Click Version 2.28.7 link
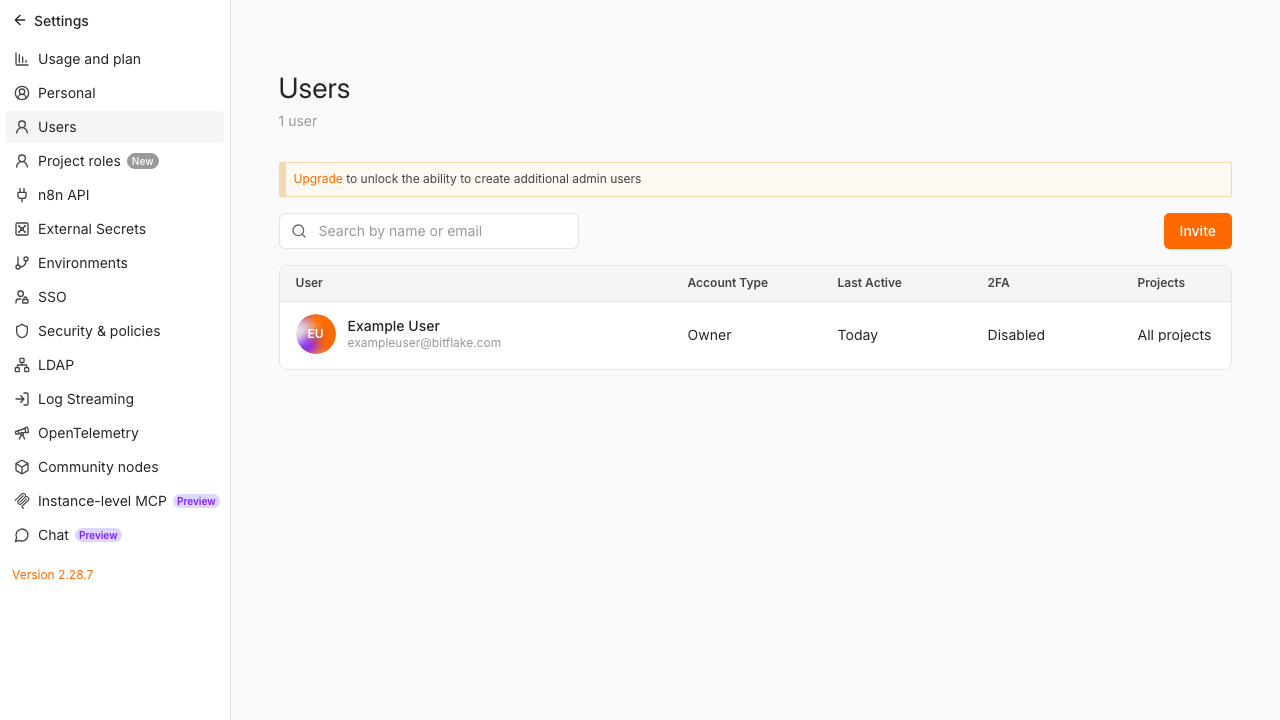This screenshot has height=720, width=1280. 53,575
